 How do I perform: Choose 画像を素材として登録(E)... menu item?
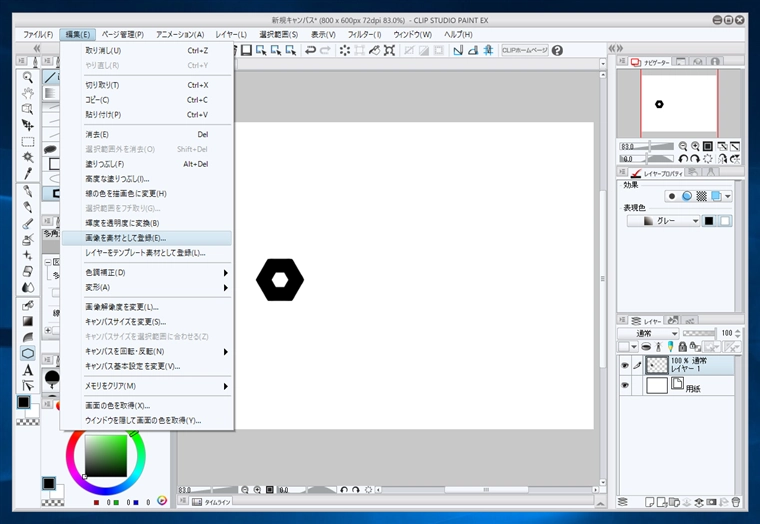coord(147,238)
